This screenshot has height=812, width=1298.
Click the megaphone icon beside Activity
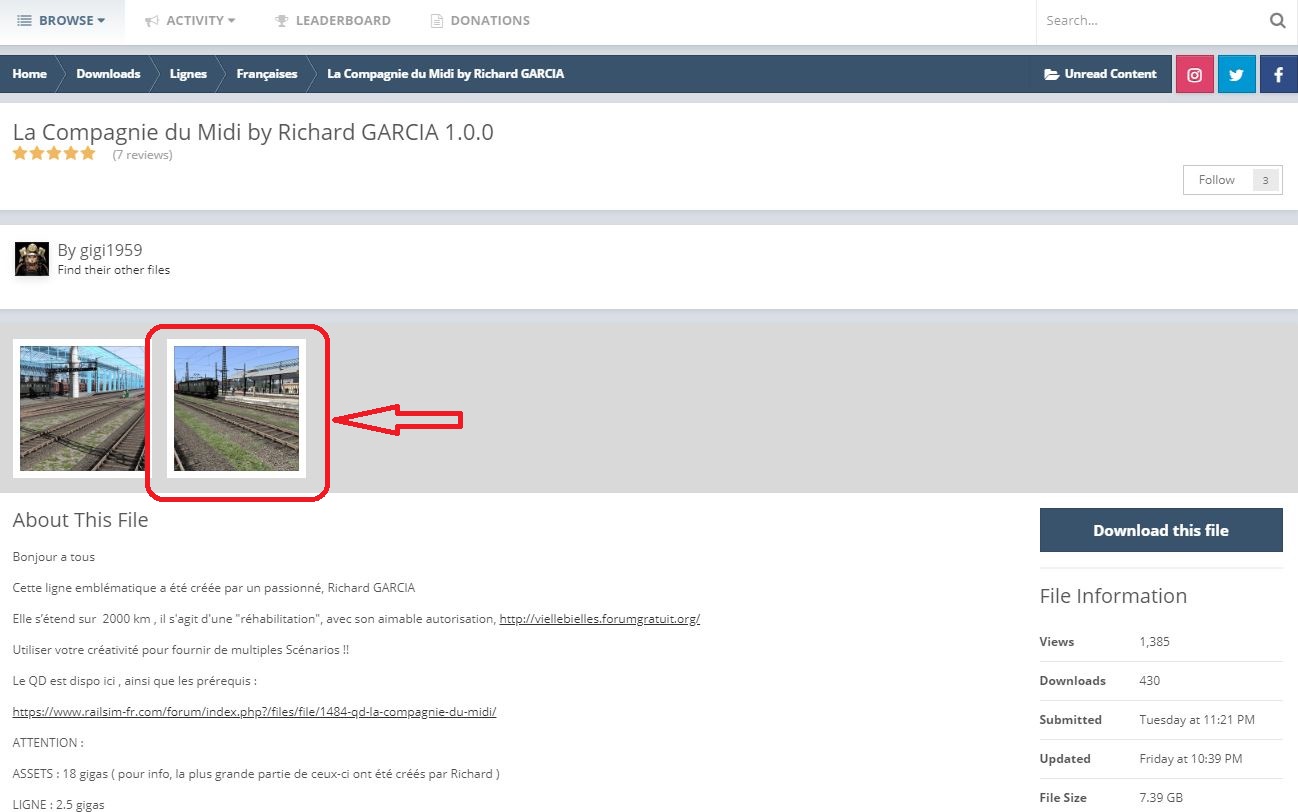coord(152,20)
